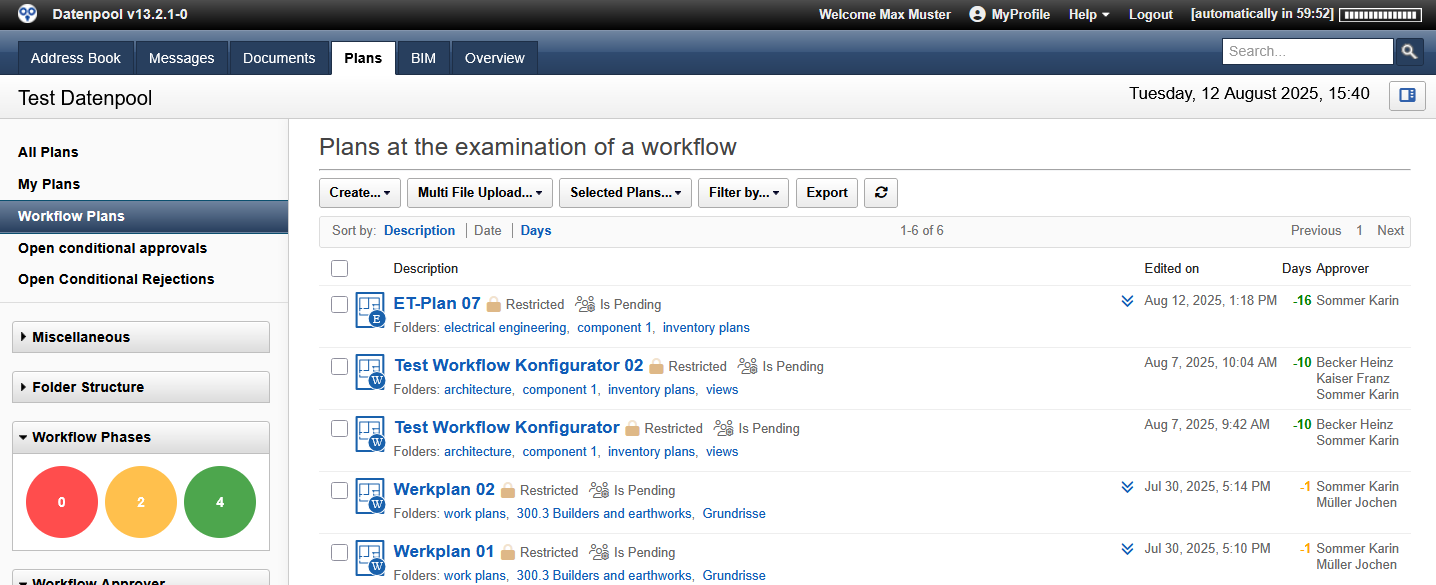Switch to the BIM tab
The height and width of the screenshot is (585, 1436).
click(422, 58)
